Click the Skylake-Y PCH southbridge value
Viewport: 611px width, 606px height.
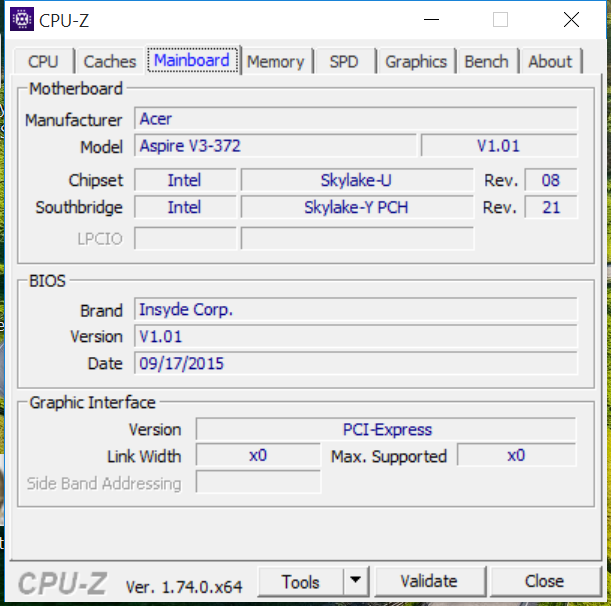tap(357, 207)
